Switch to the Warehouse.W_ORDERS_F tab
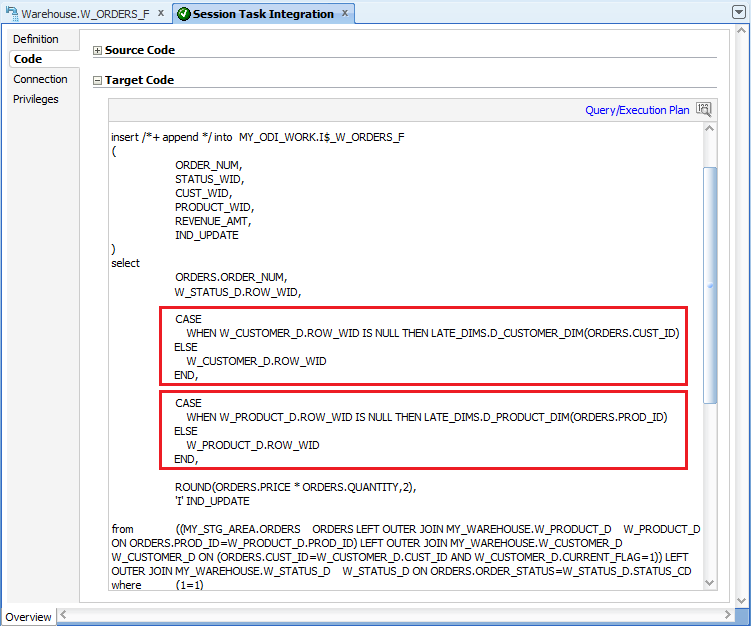751x626 pixels. (85, 14)
